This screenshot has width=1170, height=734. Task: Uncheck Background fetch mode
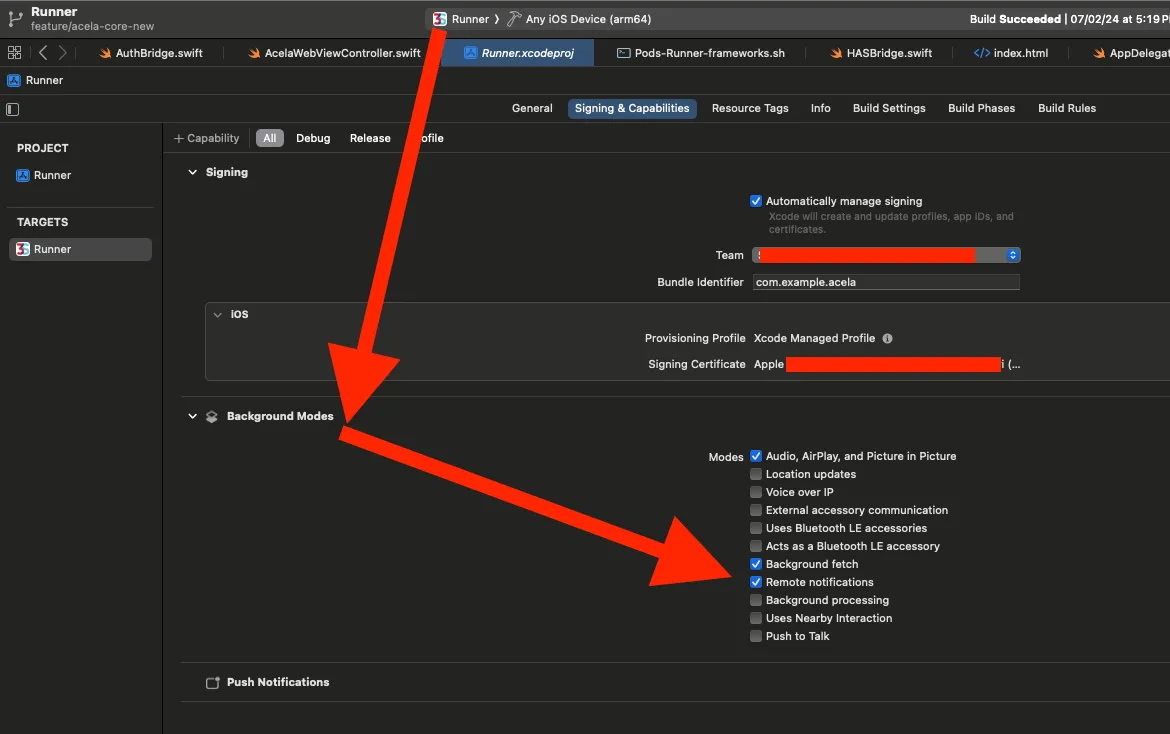click(756, 564)
